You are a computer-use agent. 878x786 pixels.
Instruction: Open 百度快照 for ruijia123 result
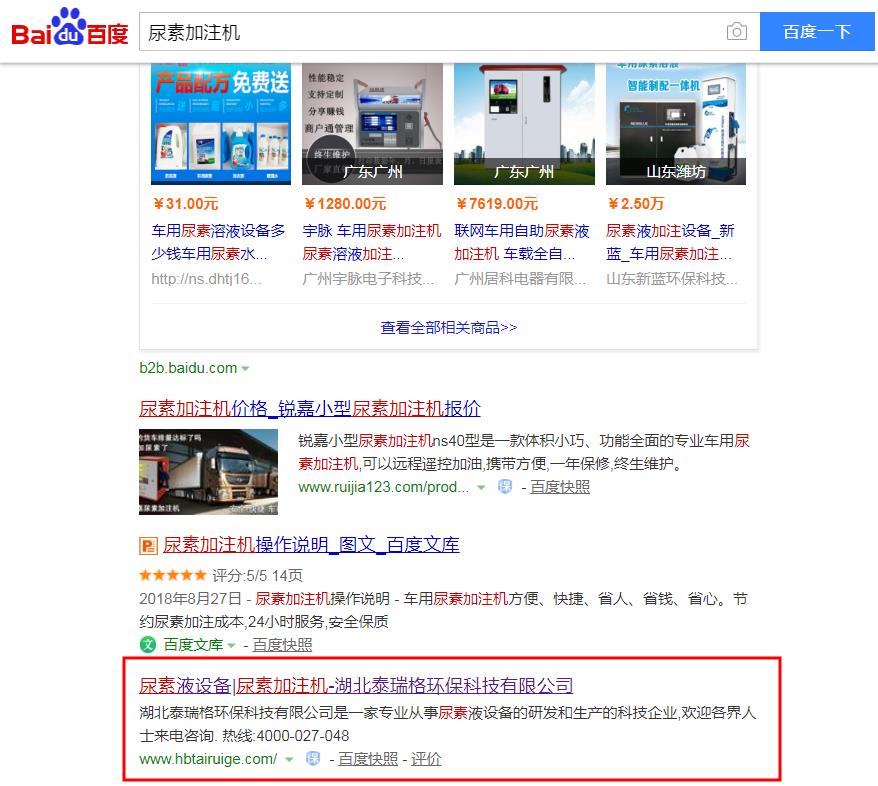click(x=560, y=487)
